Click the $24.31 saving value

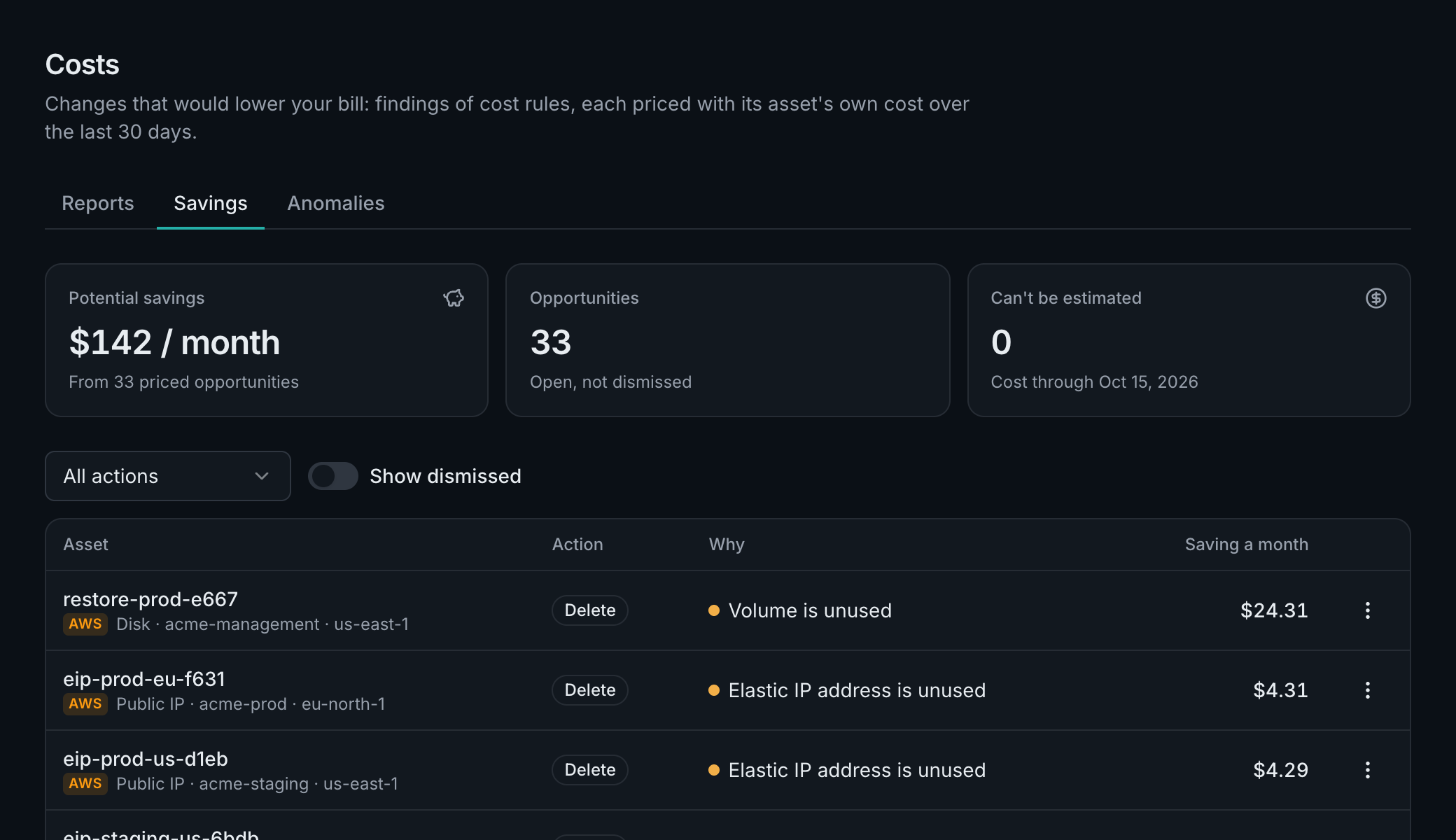[x=1274, y=610]
